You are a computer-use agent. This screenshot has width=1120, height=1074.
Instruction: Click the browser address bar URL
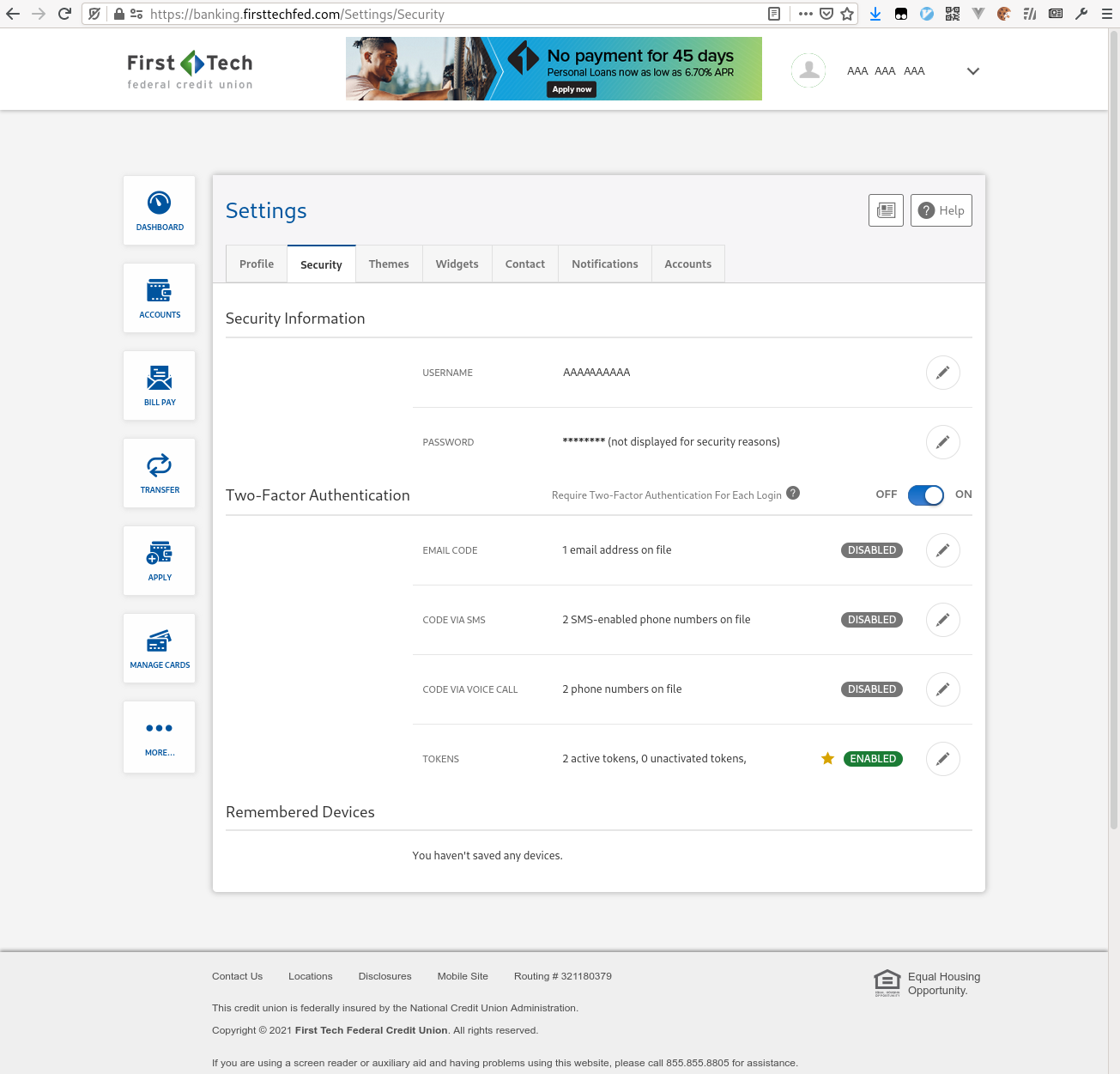[297, 14]
